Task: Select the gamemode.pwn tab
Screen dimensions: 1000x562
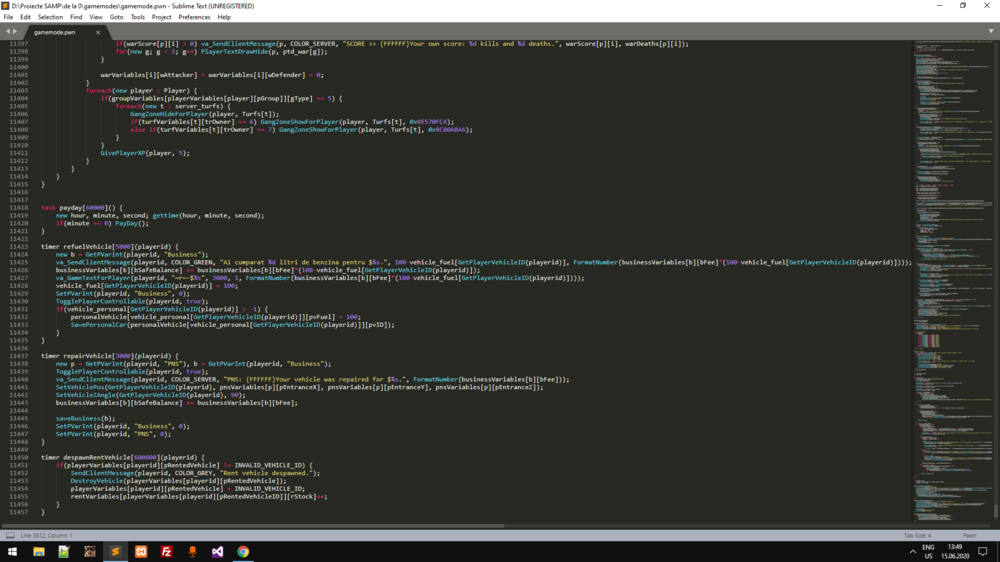Action: (x=54, y=32)
